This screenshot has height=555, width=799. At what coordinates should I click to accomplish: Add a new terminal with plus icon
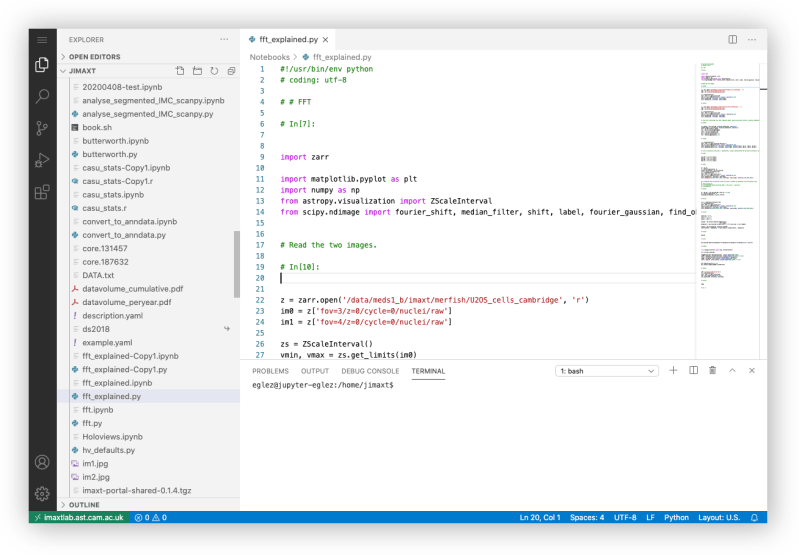coord(673,371)
